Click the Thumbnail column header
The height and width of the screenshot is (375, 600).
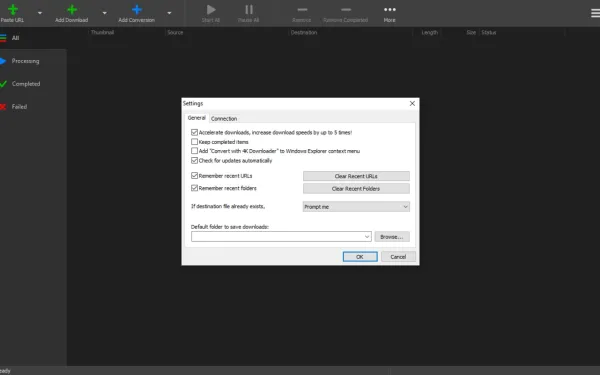pos(102,33)
